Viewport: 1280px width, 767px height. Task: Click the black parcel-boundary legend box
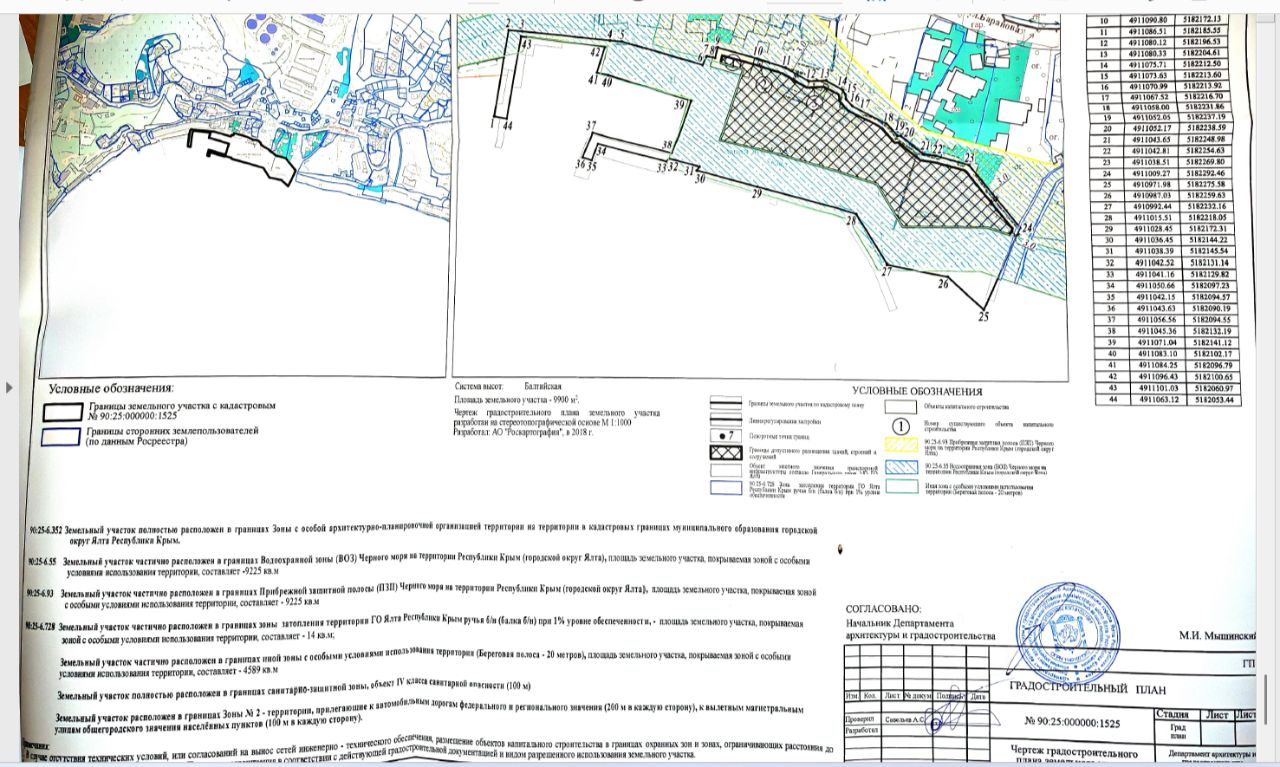61,410
